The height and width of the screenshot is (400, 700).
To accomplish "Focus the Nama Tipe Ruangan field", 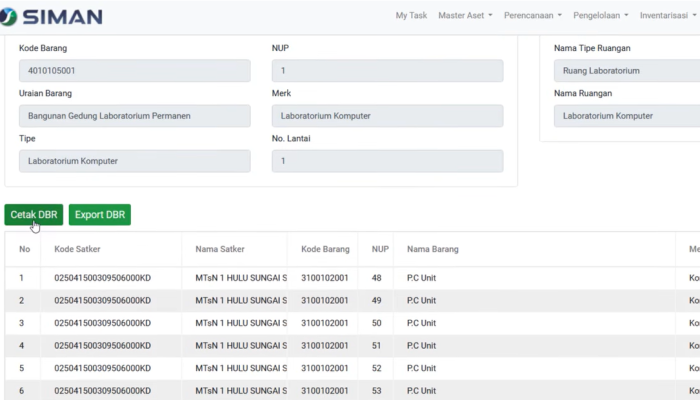I will coord(627,71).
